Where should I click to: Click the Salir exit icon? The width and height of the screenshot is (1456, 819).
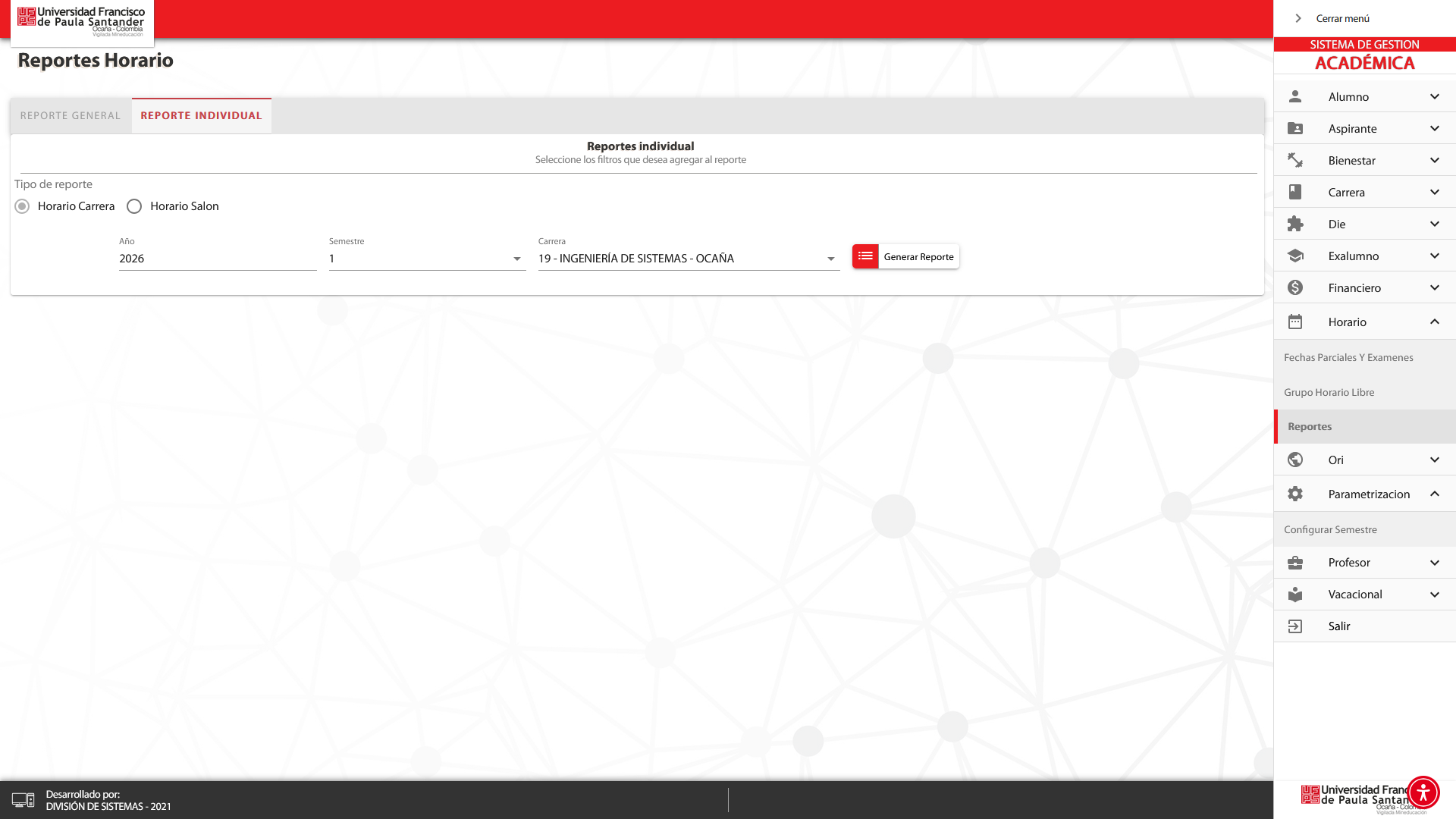(1295, 626)
